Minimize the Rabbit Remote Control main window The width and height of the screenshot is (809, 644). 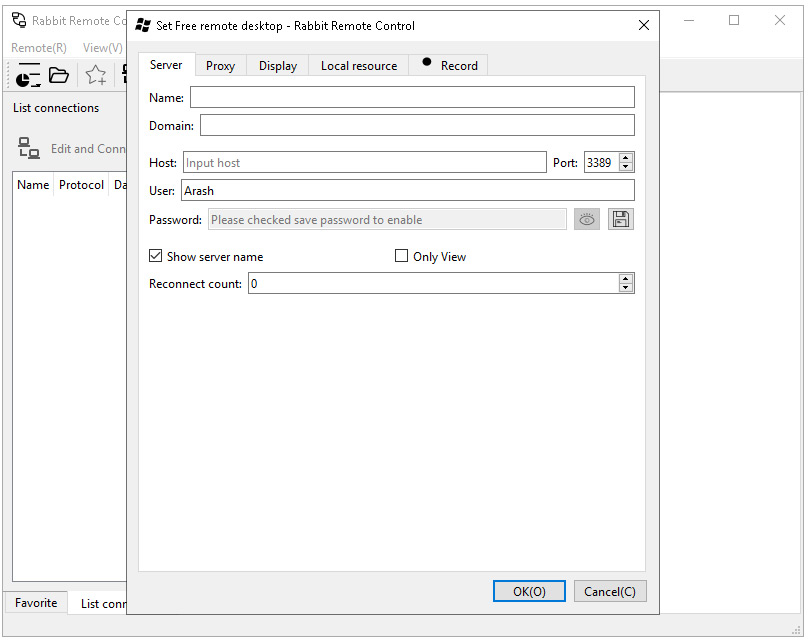tap(689, 20)
